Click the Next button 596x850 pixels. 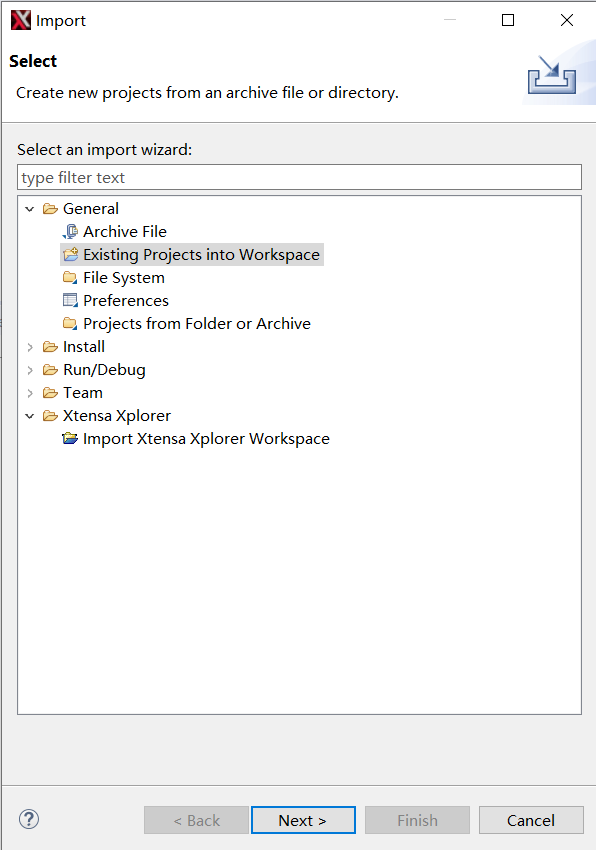[x=303, y=820]
